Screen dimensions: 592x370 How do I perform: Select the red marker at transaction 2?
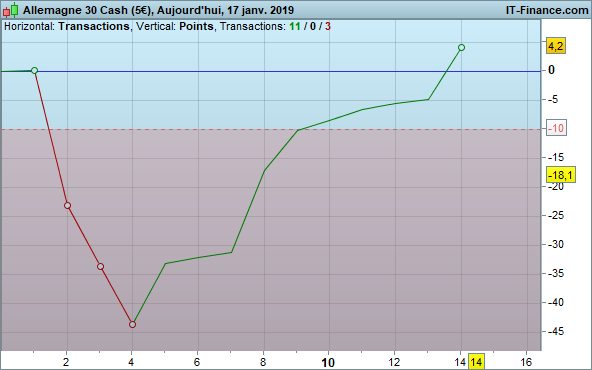tap(67, 205)
